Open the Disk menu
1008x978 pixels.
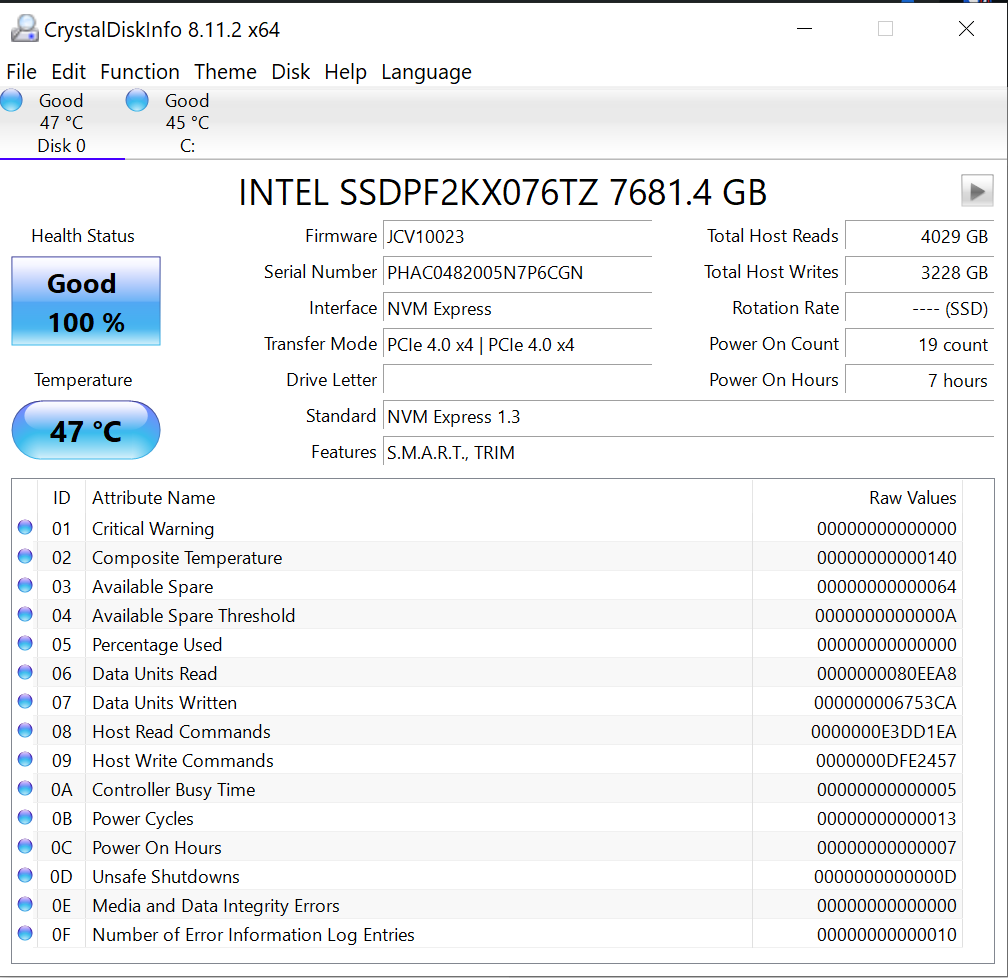coord(291,72)
